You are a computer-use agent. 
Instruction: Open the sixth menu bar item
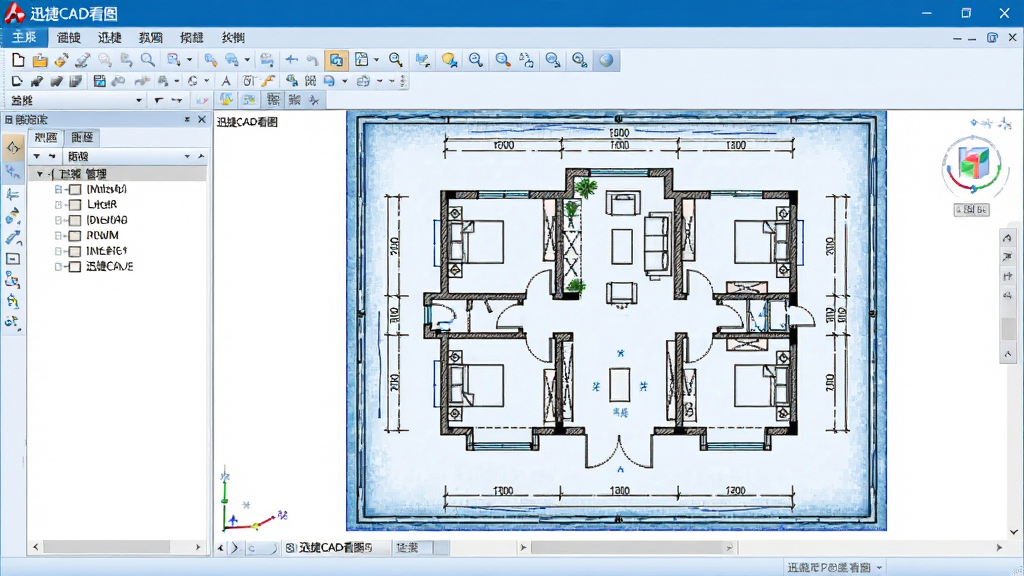(233, 38)
